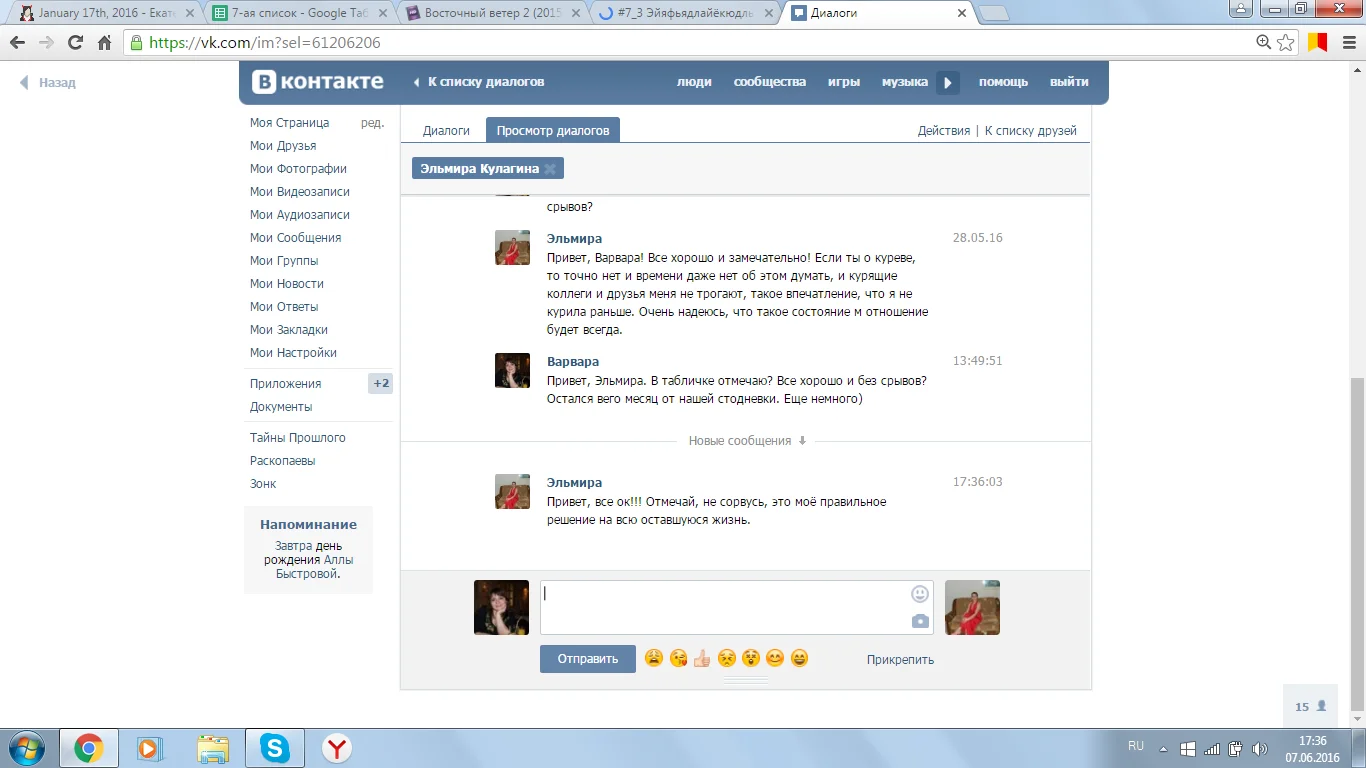1366x768 pixels.
Task: Click Эльмира's avatar on the 17:36:03 message
Action: tap(512, 491)
